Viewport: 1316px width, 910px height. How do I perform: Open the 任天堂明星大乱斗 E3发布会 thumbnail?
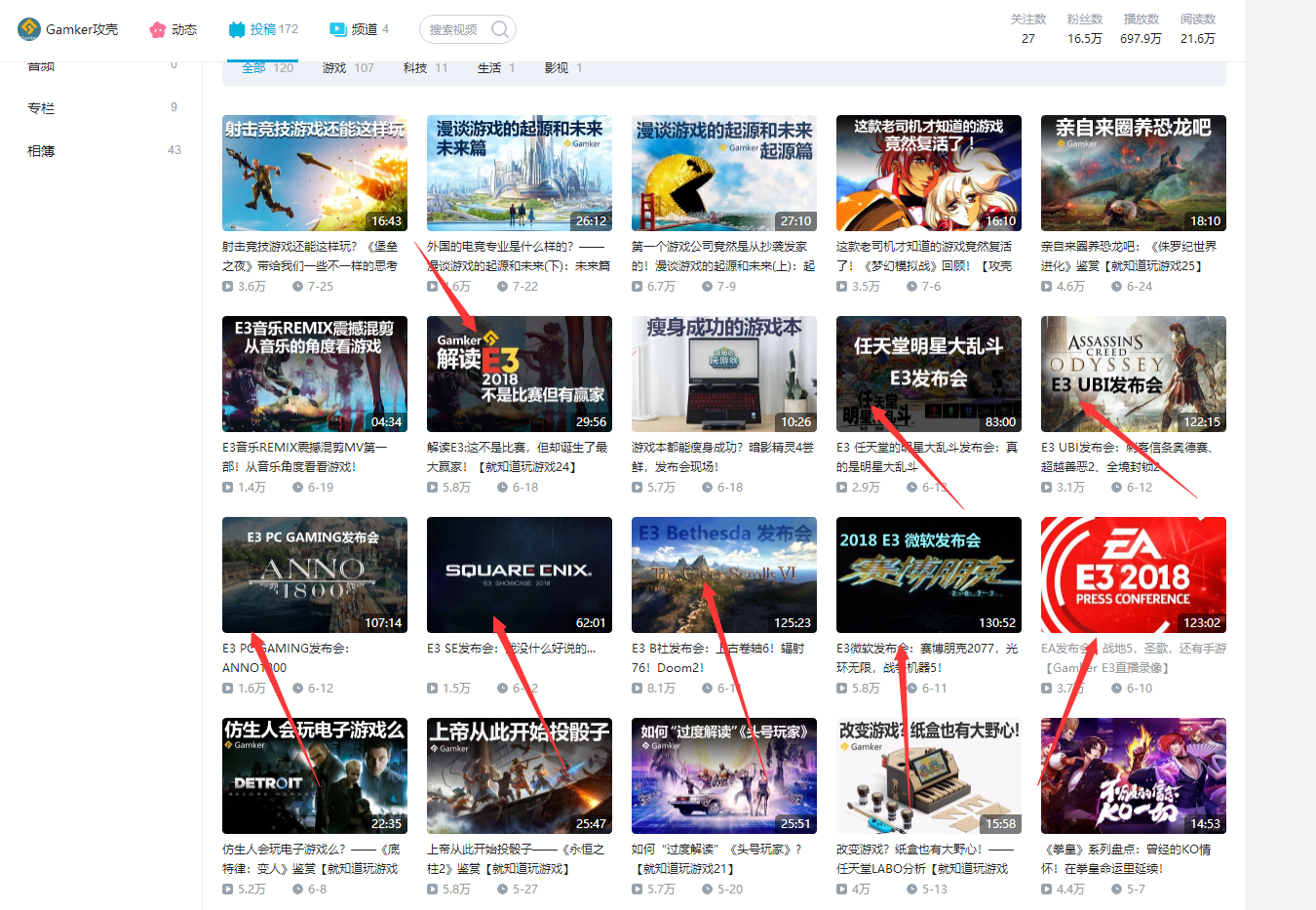929,375
